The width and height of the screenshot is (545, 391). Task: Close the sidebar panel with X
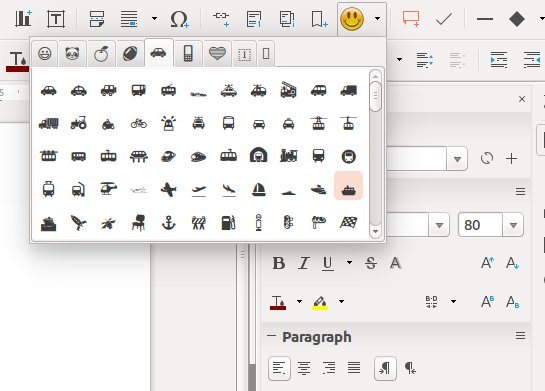point(522,99)
